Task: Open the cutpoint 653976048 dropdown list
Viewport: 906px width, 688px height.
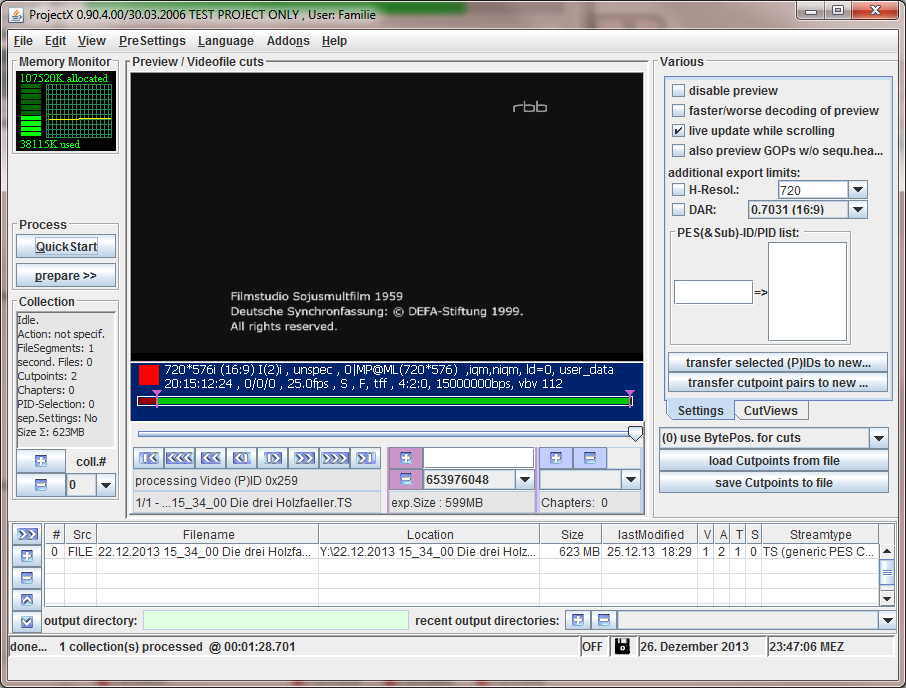Action: (x=525, y=480)
